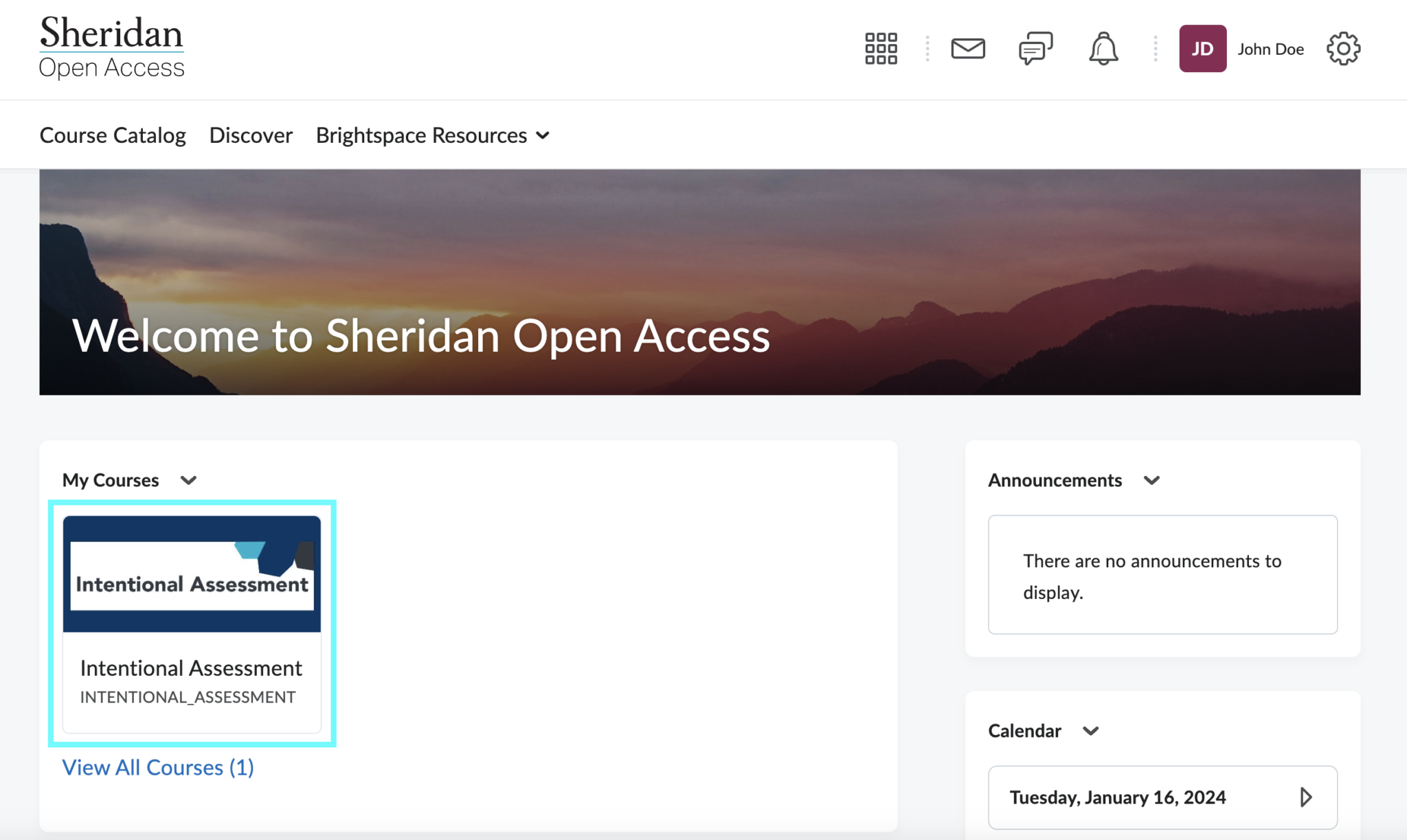This screenshot has width=1407, height=840.
Task: Open the message alerts envelope icon
Action: pyautogui.click(x=968, y=49)
